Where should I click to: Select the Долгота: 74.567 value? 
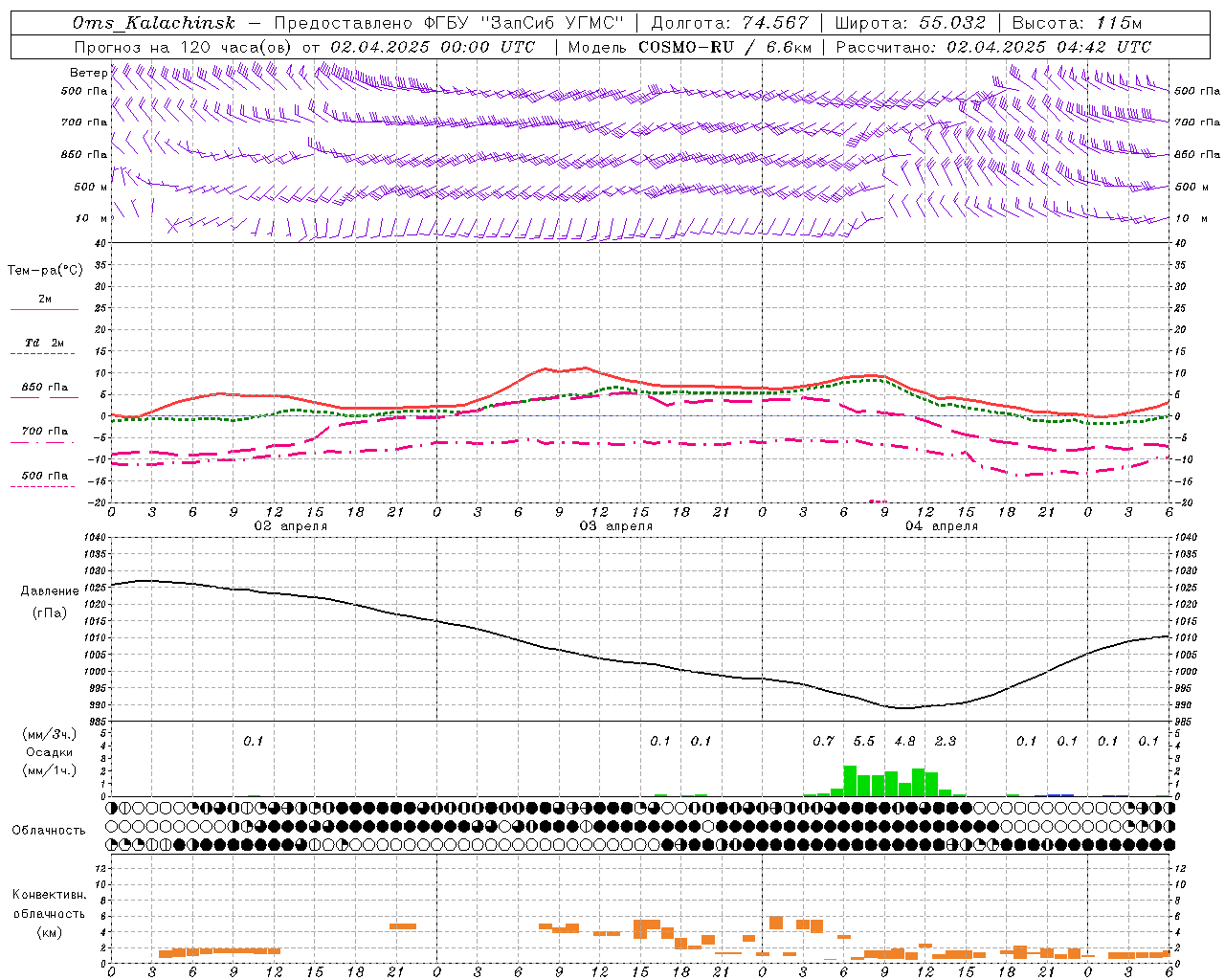pos(730,23)
